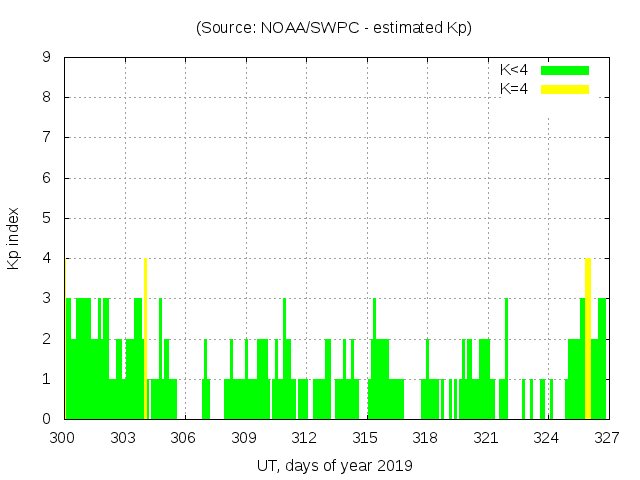Click the NOAA/SWPC source title text

[x=334, y=28]
